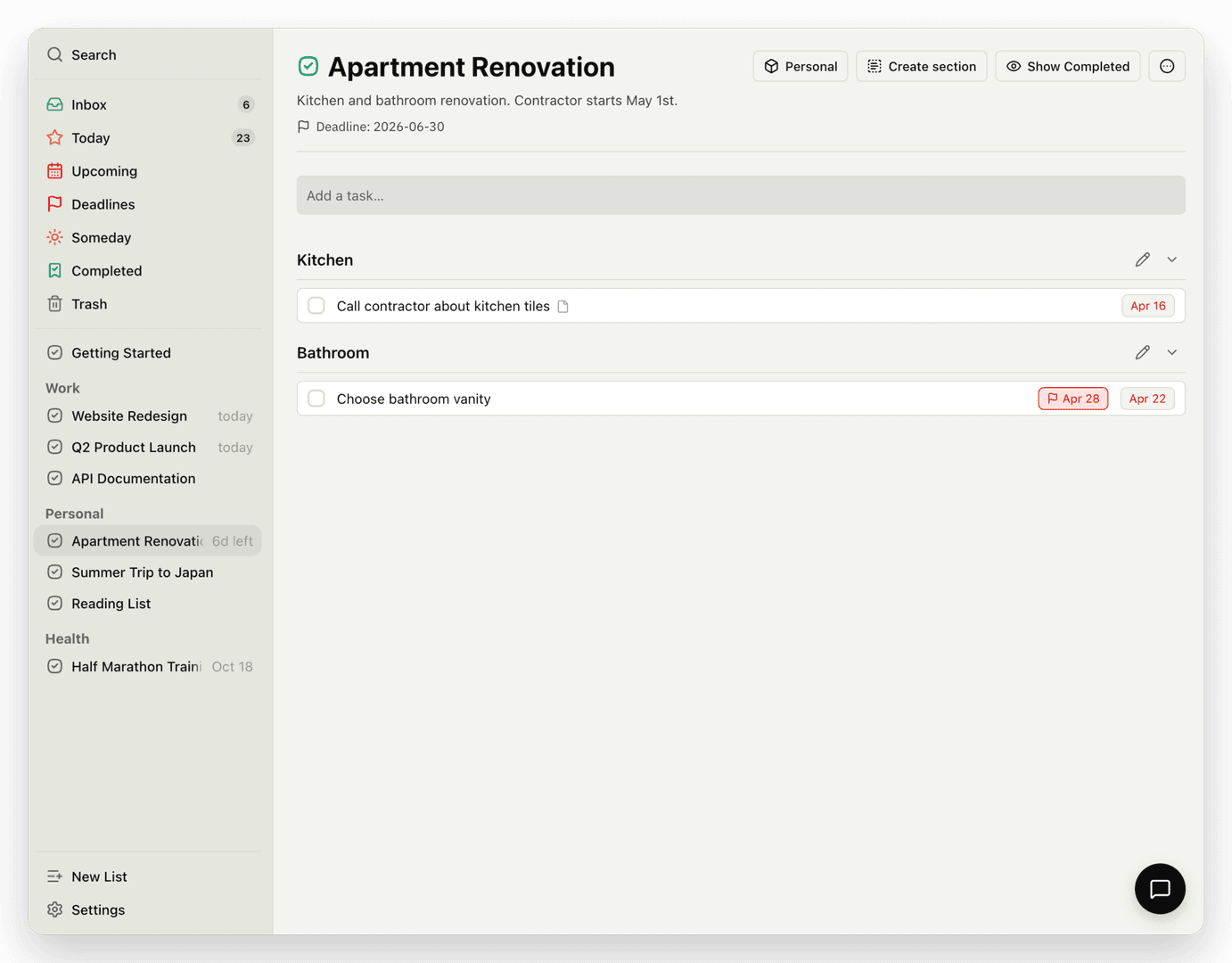
Task: Click Q2 Product Launch list icon
Action: (55, 447)
